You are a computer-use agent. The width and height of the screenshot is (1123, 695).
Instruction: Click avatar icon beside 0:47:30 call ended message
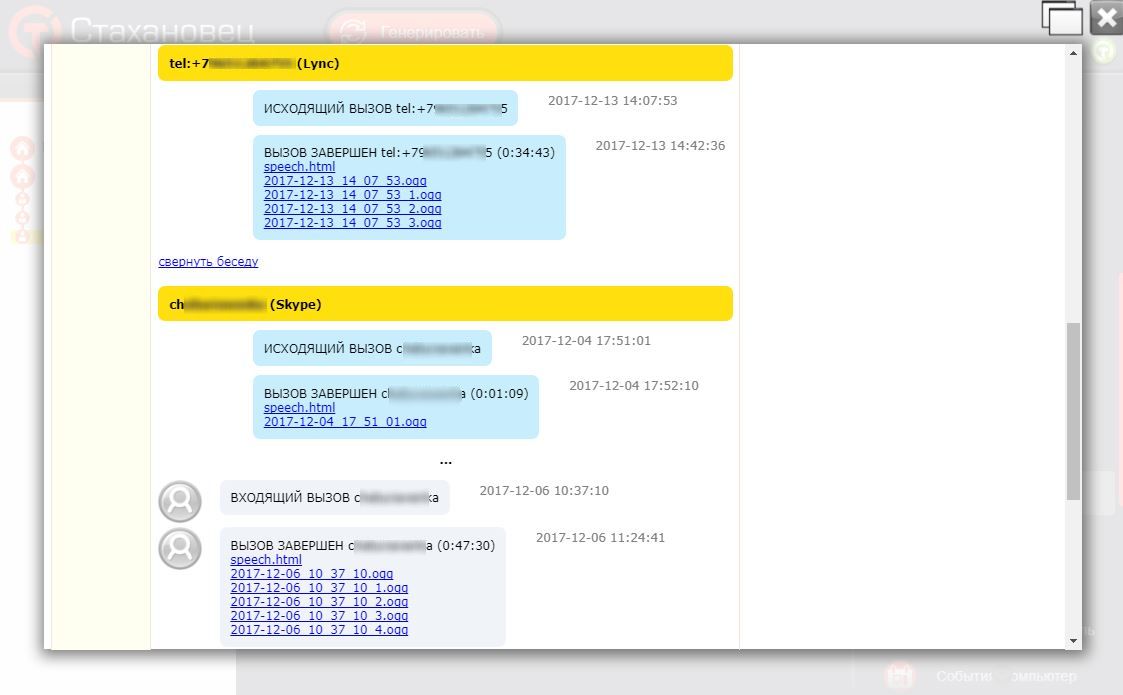coord(180,549)
